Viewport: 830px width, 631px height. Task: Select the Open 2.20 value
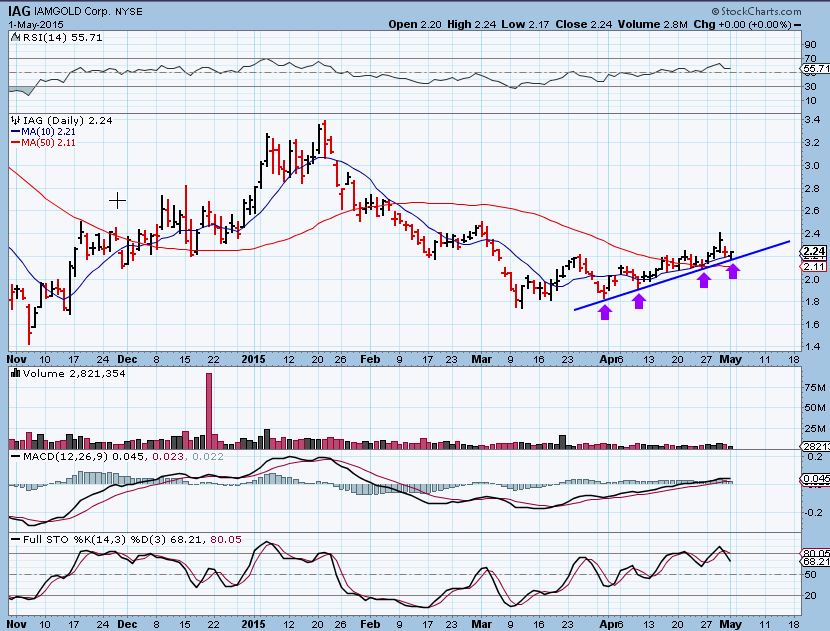click(414, 24)
